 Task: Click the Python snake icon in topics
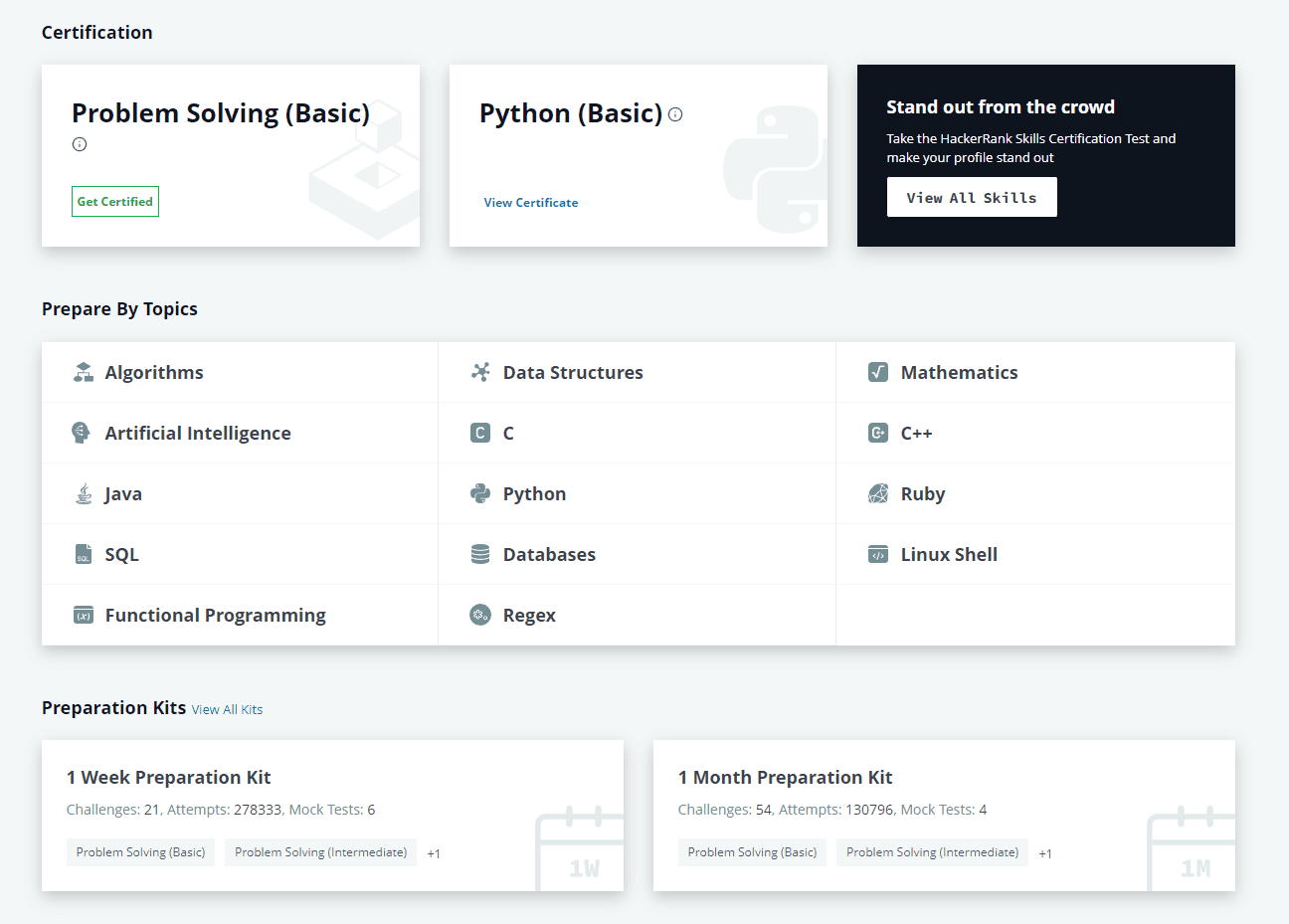(480, 493)
